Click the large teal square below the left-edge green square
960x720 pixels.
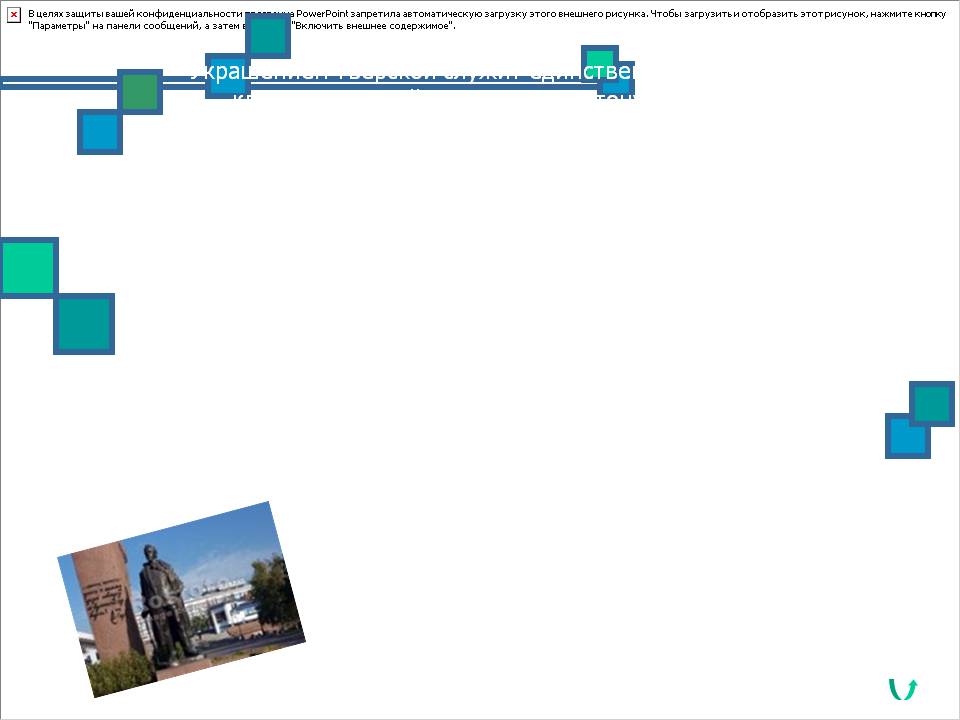click(x=84, y=324)
